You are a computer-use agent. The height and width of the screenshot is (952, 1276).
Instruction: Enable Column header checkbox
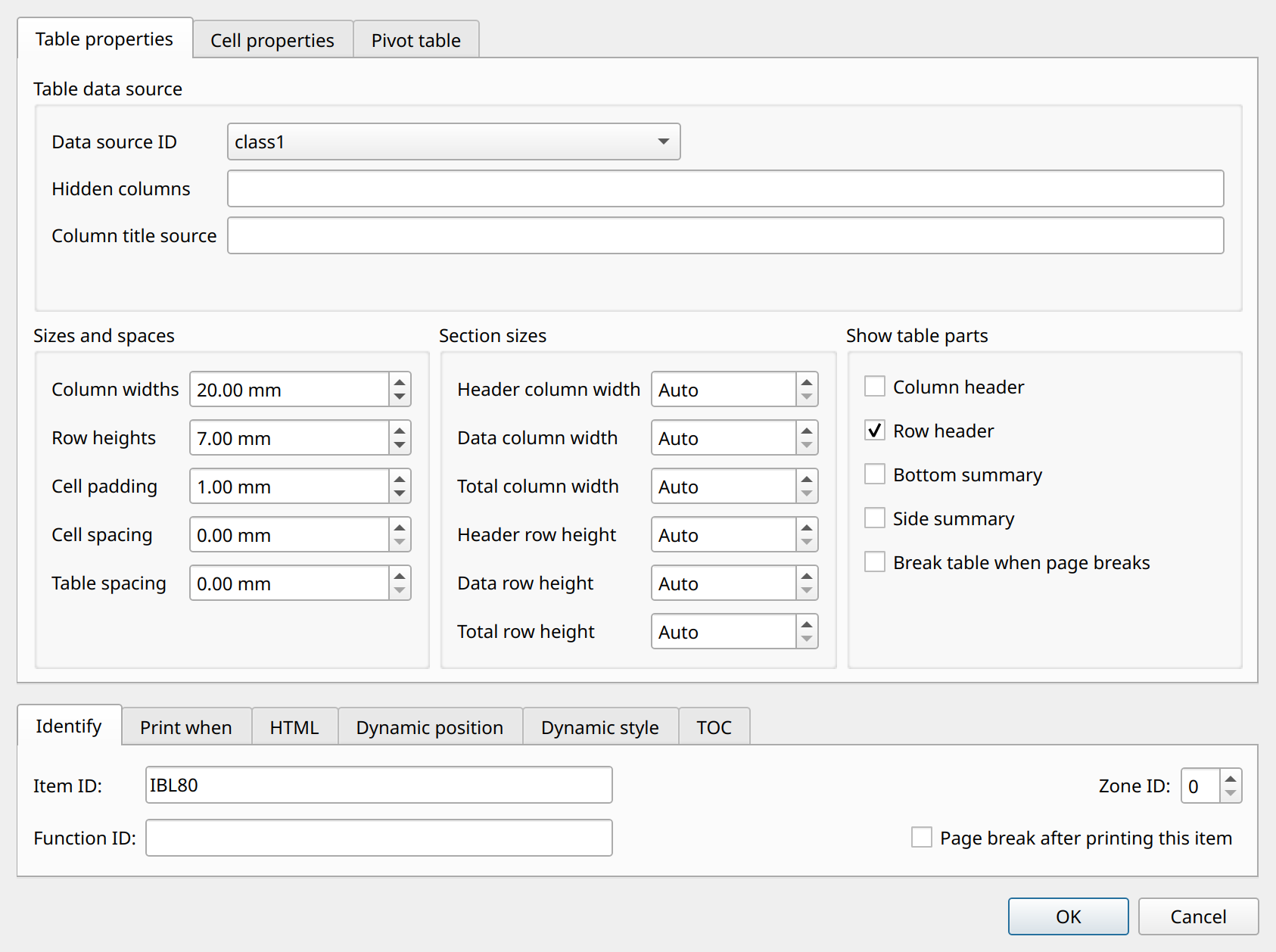pos(875,387)
